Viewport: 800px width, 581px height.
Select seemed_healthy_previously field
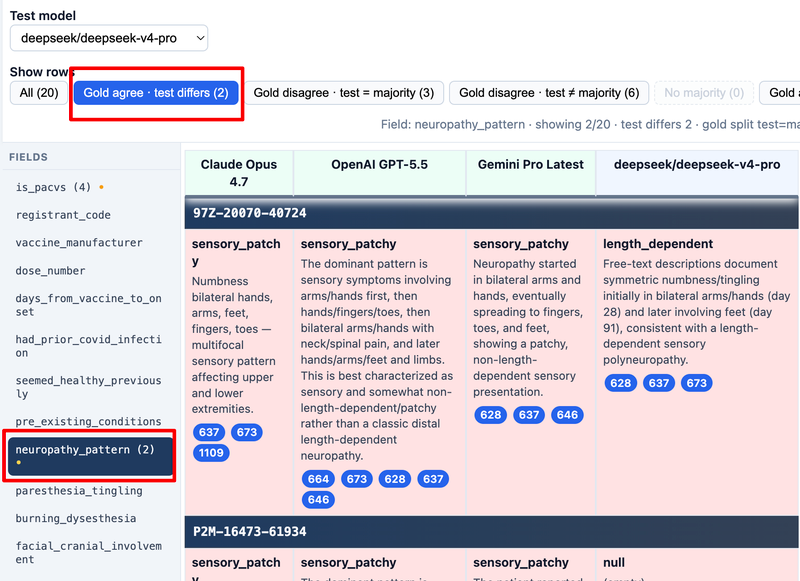pyautogui.click(x=88, y=387)
